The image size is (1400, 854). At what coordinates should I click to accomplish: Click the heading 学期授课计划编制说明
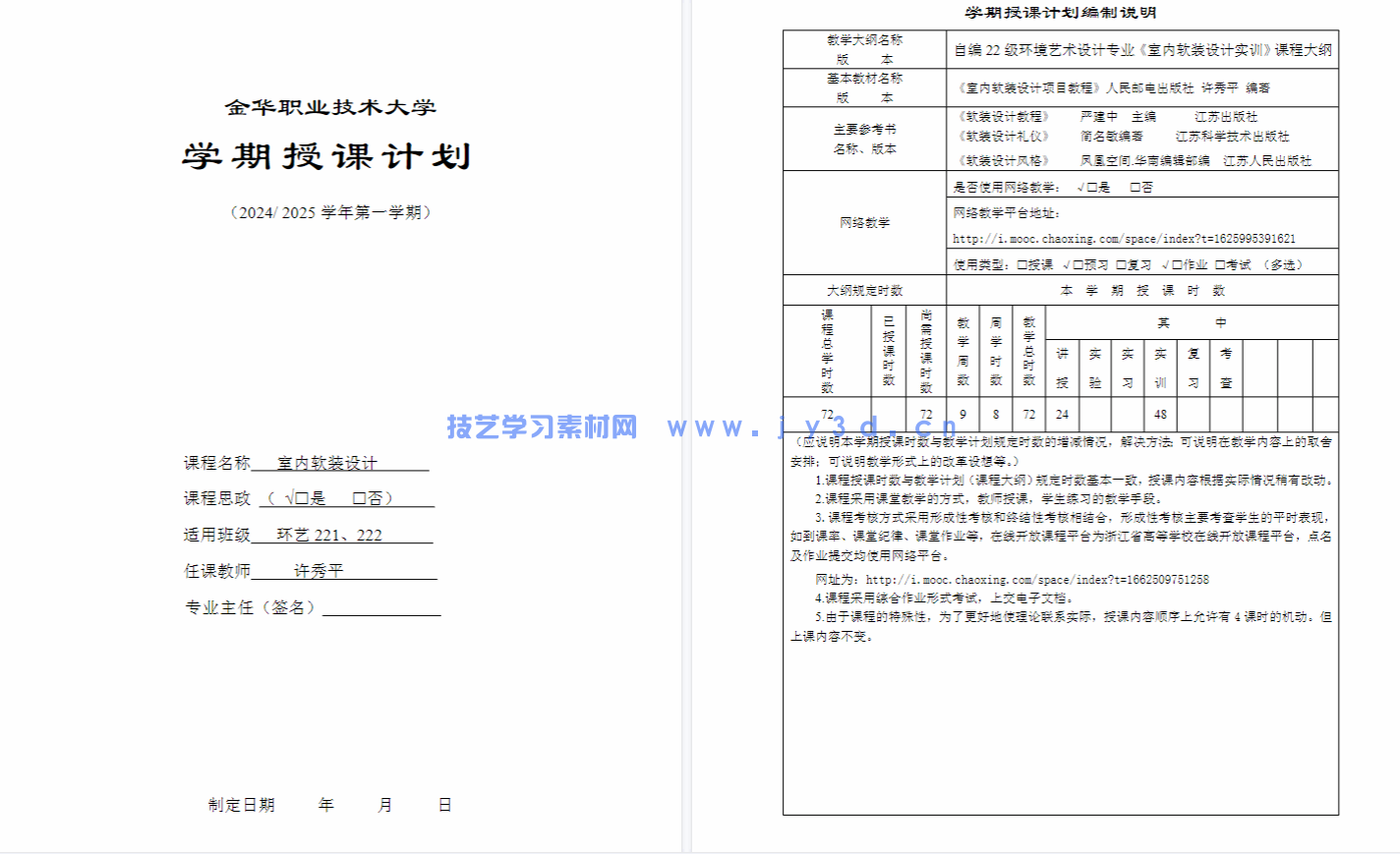click(1061, 13)
